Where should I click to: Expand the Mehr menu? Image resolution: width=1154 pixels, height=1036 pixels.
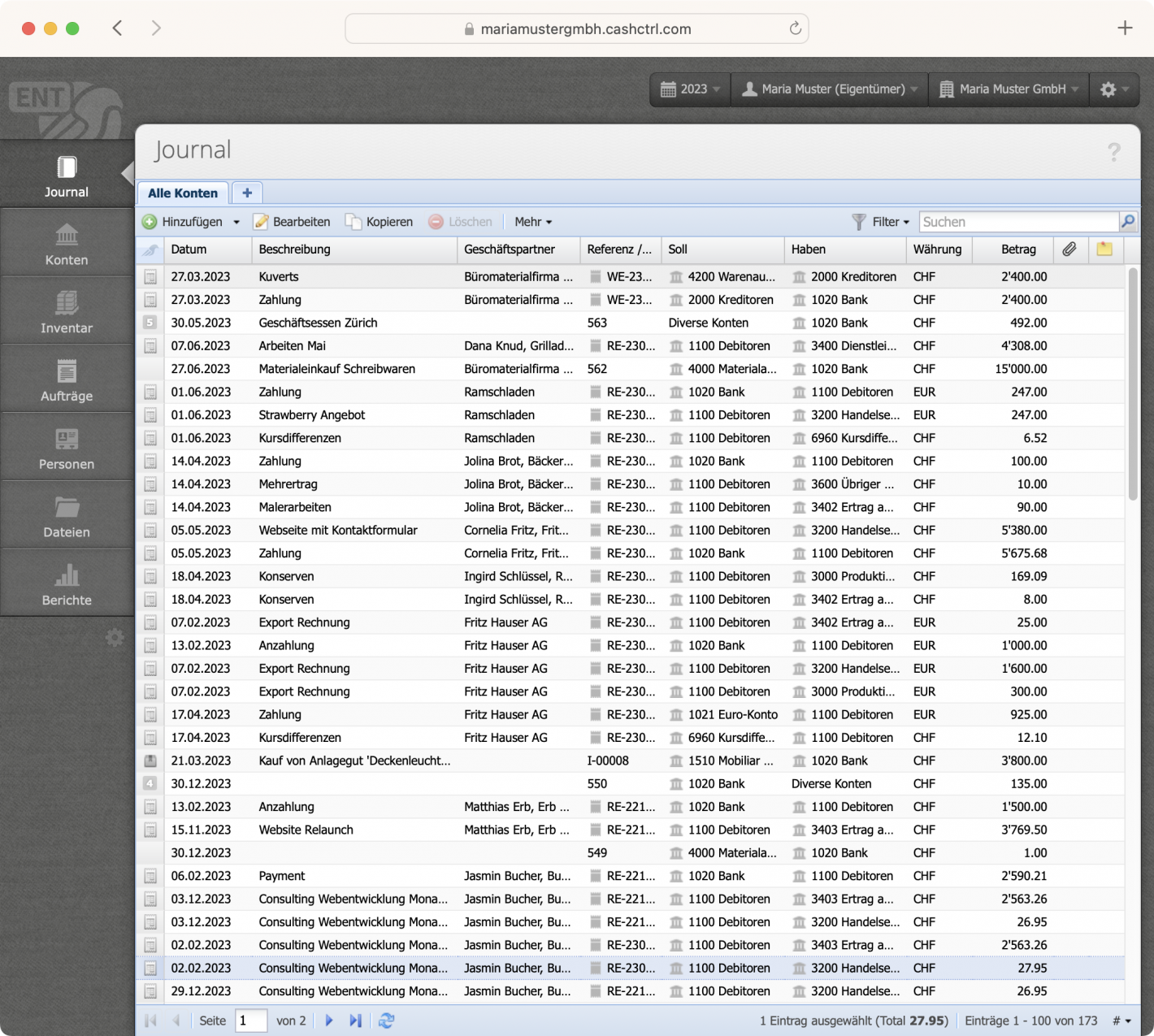click(x=532, y=221)
